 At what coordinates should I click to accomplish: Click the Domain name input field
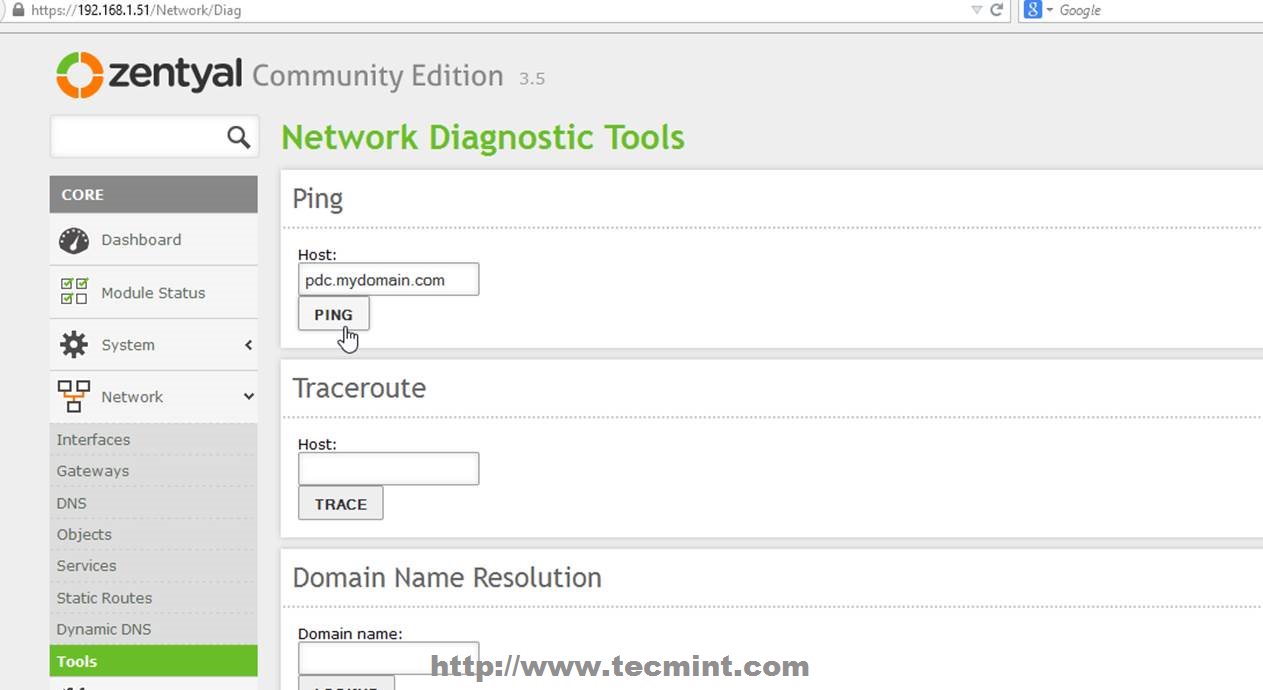[x=388, y=657]
